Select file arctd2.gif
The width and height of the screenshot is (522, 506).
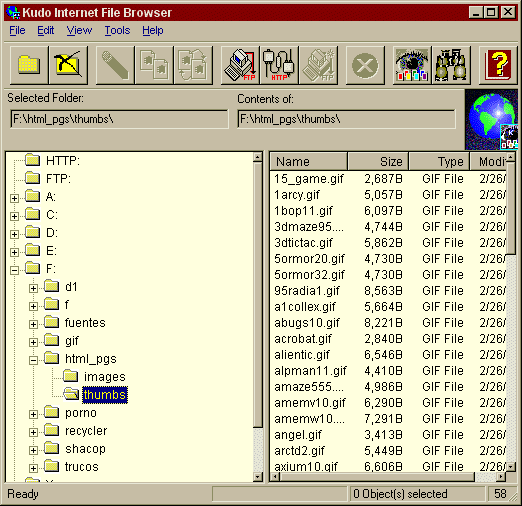299,451
